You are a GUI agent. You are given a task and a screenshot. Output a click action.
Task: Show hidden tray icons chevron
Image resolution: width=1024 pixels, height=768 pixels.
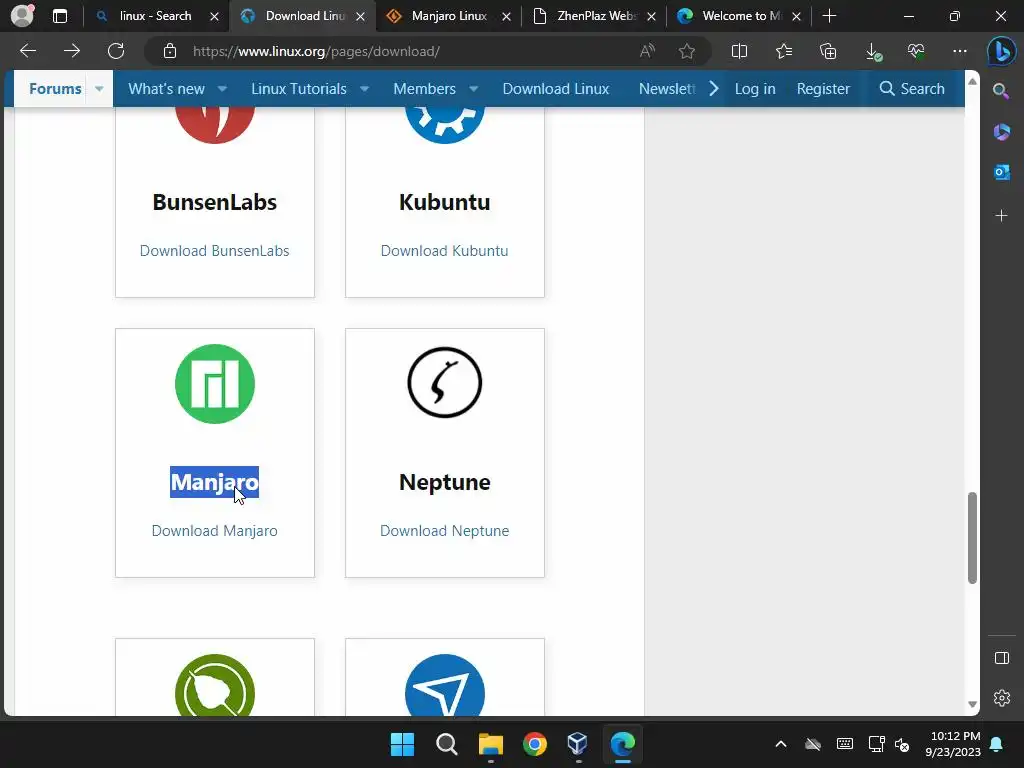tap(780, 744)
